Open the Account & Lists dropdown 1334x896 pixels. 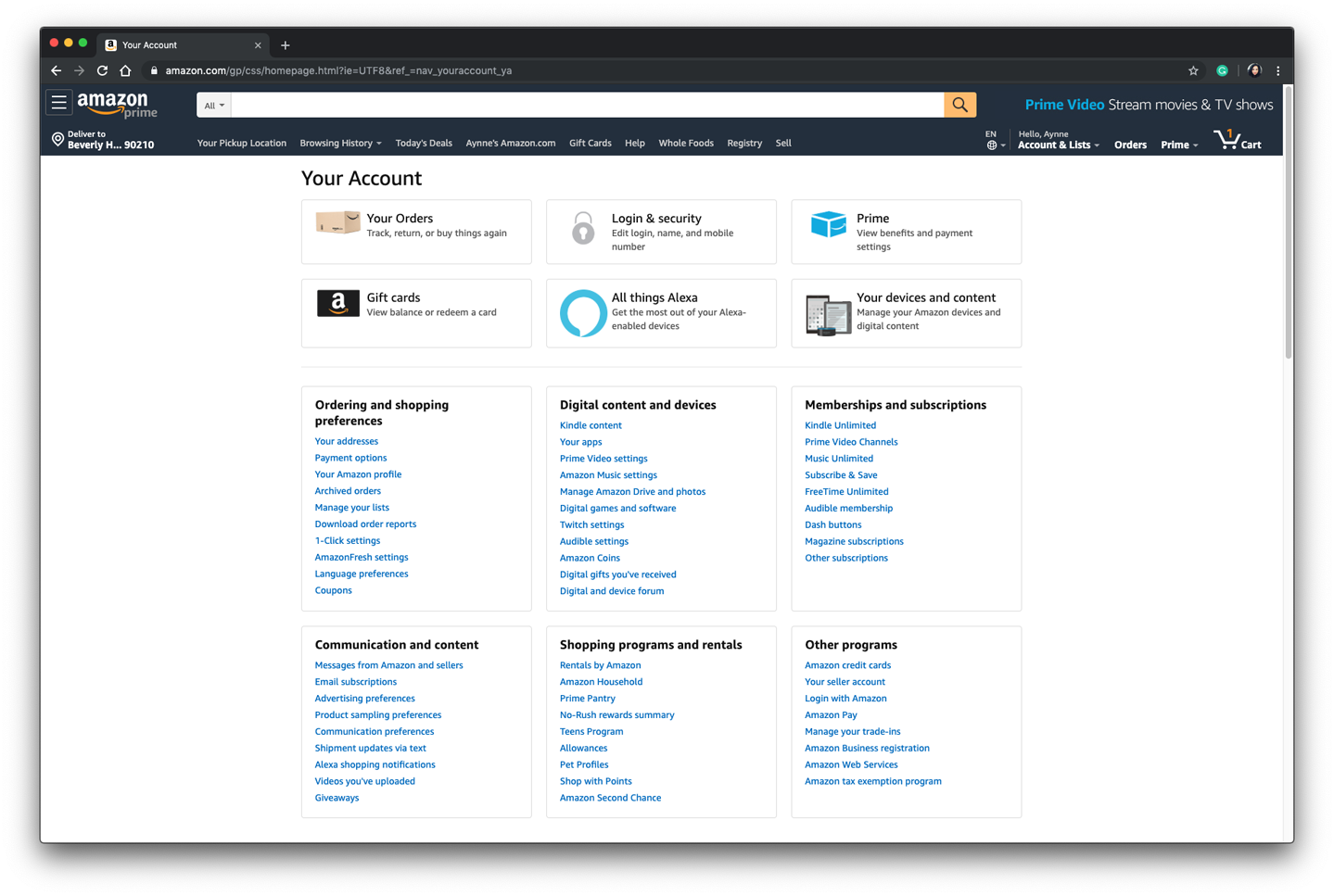[1059, 145]
